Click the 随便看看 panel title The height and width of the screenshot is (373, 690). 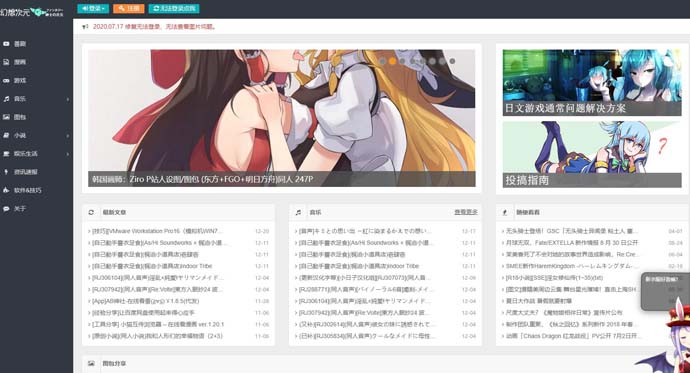(528, 212)
